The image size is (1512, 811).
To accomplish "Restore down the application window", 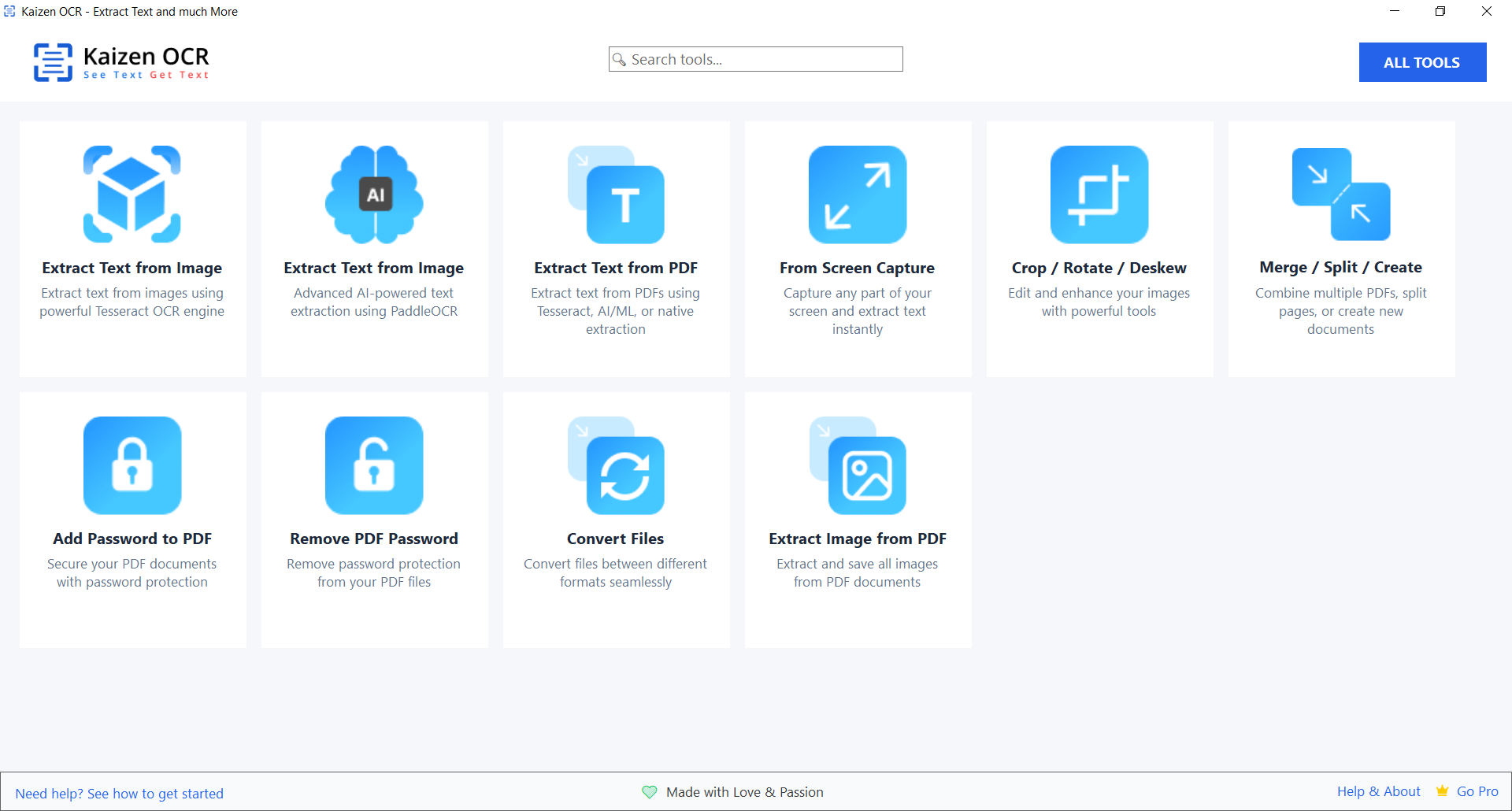I will (x=1440, y=11).
